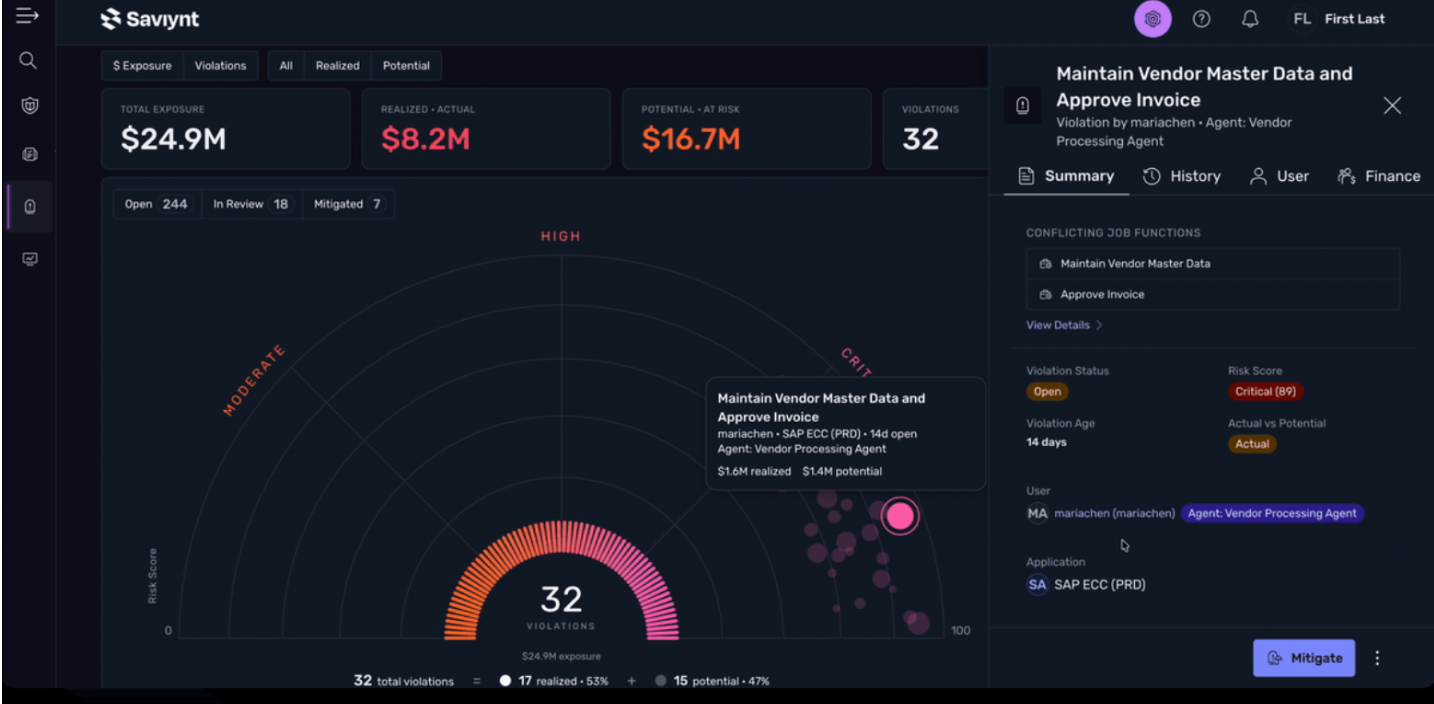Image resolution: width=1434 pixels, height=704 pixels.
Task: Open search from the left sidebar
Action: pyautogui.click(x=28, y=61)
